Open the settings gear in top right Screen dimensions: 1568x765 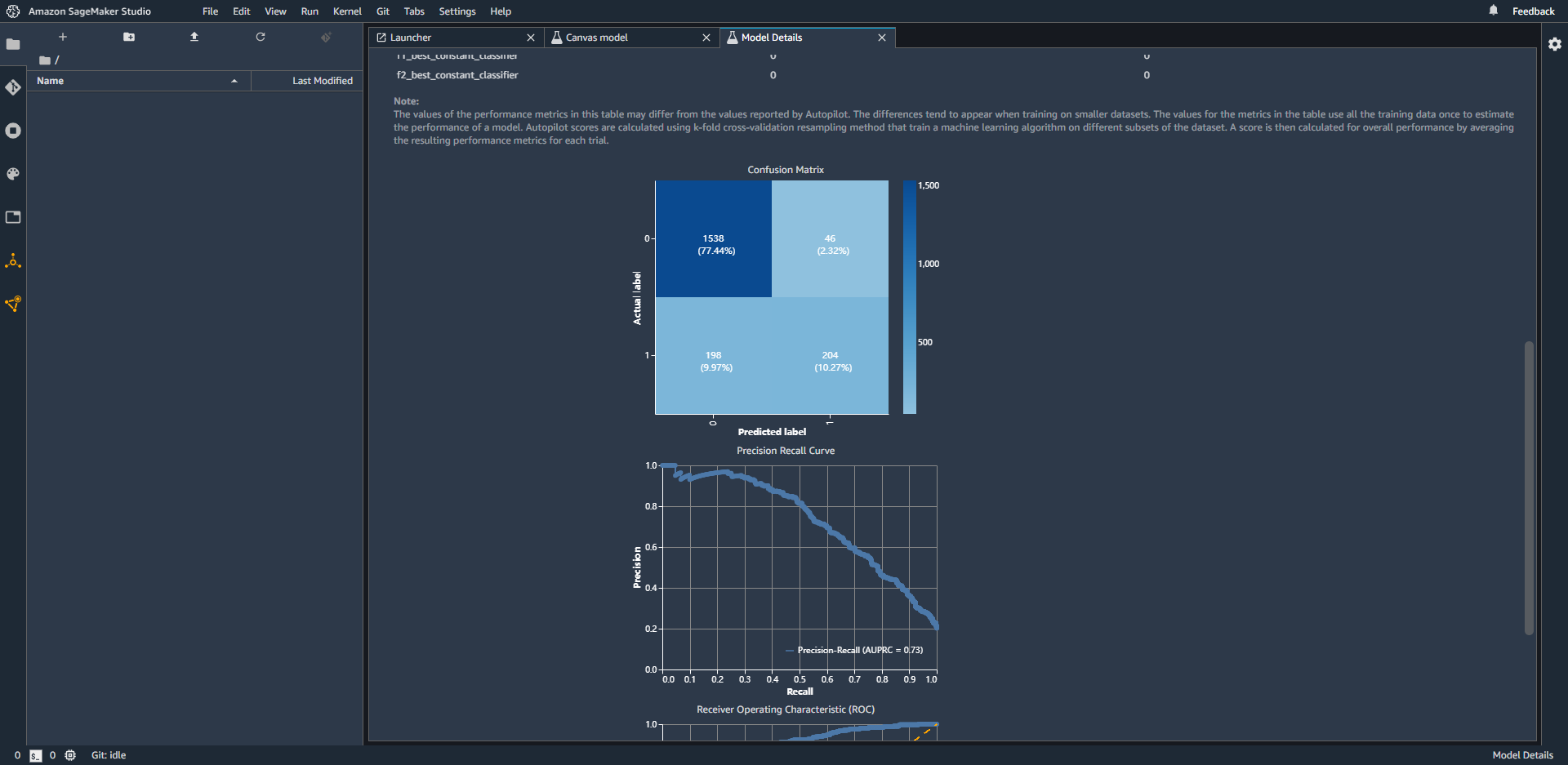[1556, 44]
